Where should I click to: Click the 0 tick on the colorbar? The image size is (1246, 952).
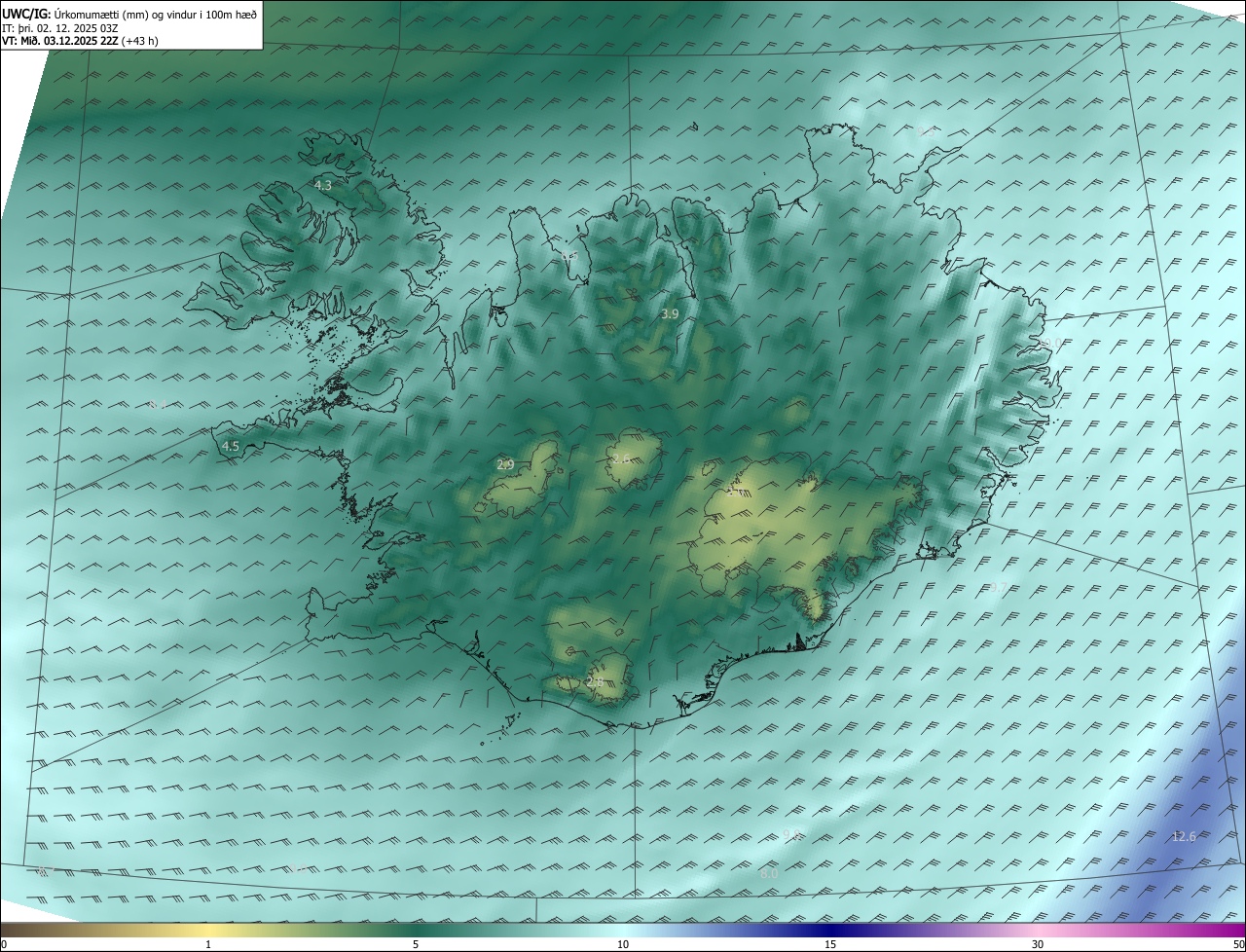click(x=4, y=944)
